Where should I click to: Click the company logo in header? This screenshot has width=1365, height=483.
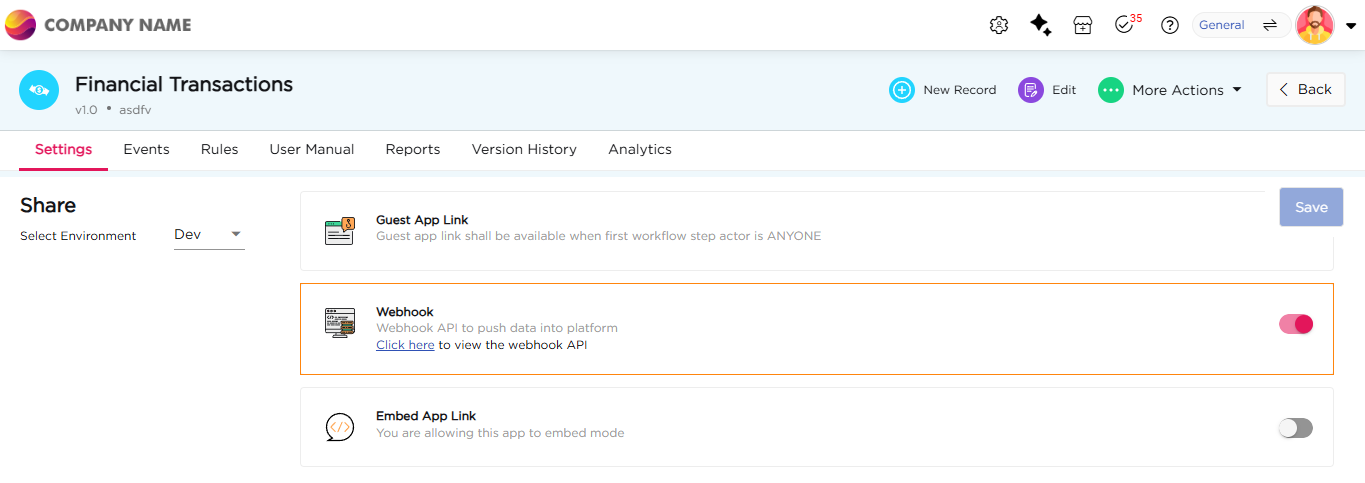pos(21,25)
